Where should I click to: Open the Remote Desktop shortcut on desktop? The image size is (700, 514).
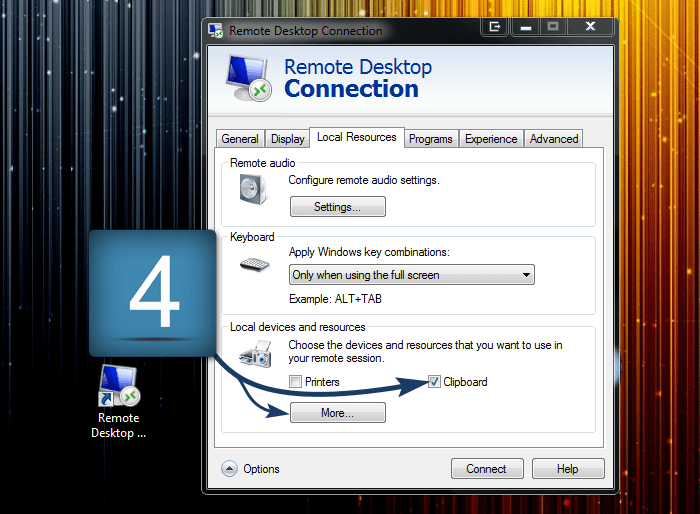119,401
